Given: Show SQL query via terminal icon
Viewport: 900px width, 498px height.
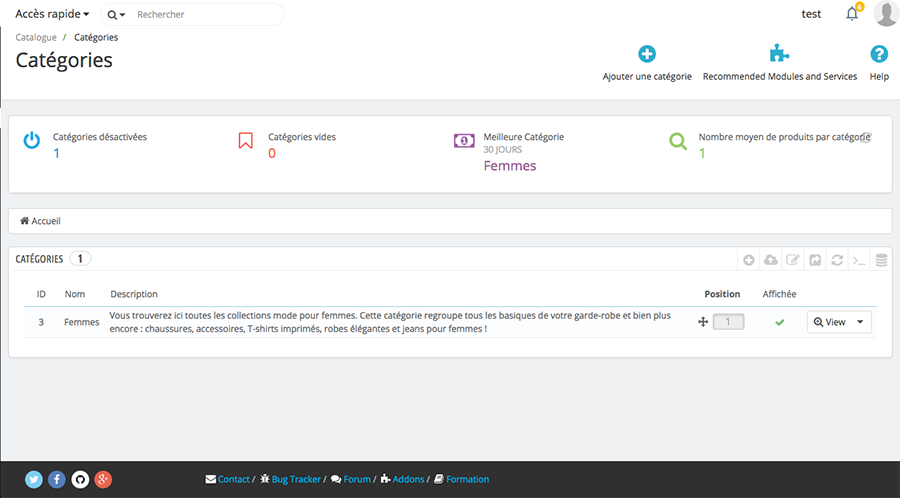Looking at the screenshot, I should coord(859,260).
